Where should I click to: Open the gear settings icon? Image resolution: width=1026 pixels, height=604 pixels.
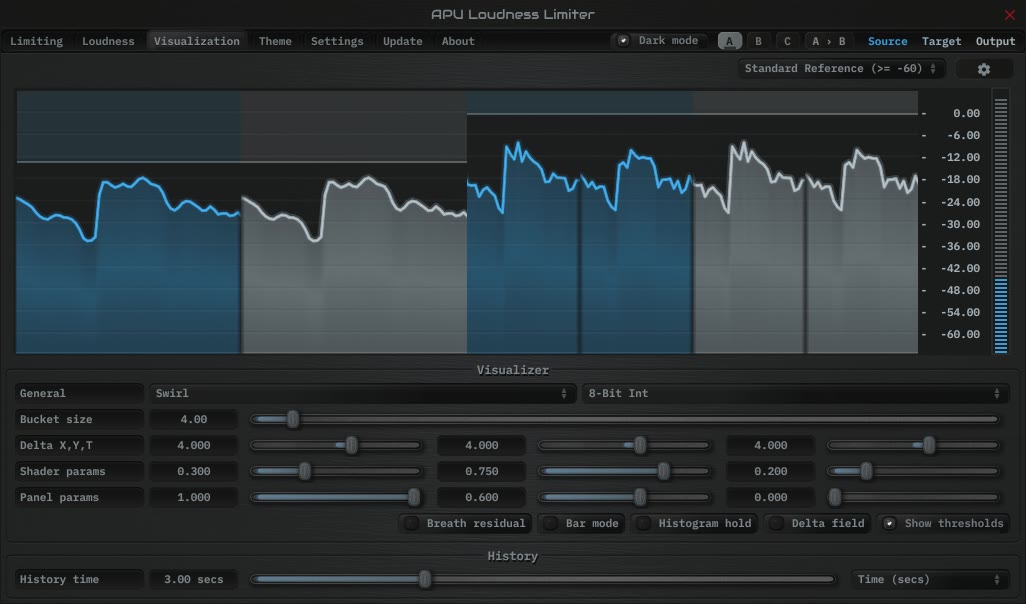pos(983,69)
